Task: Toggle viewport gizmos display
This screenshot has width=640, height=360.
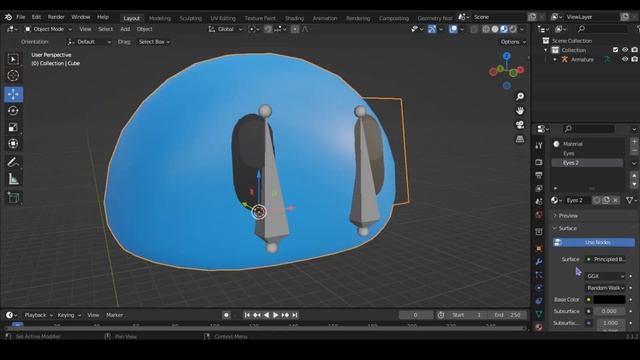Action: 432,29
